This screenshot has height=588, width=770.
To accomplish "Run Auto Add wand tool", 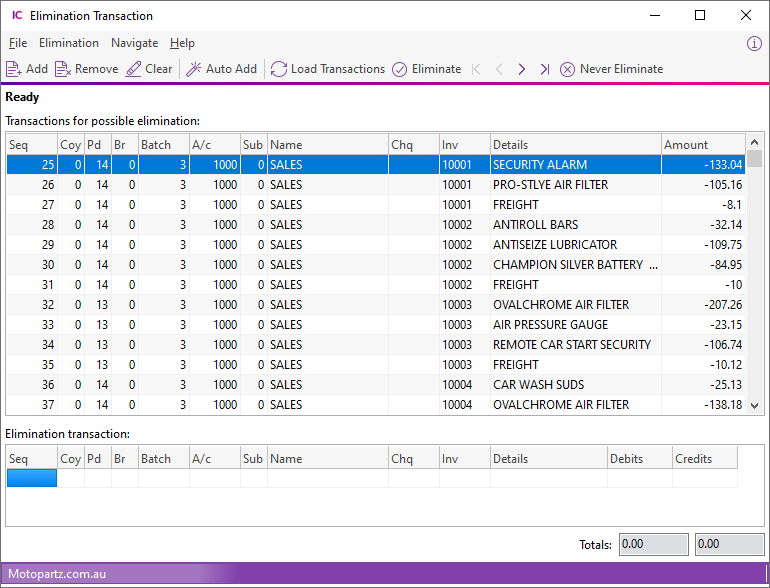I will click(x=194, y=69).
